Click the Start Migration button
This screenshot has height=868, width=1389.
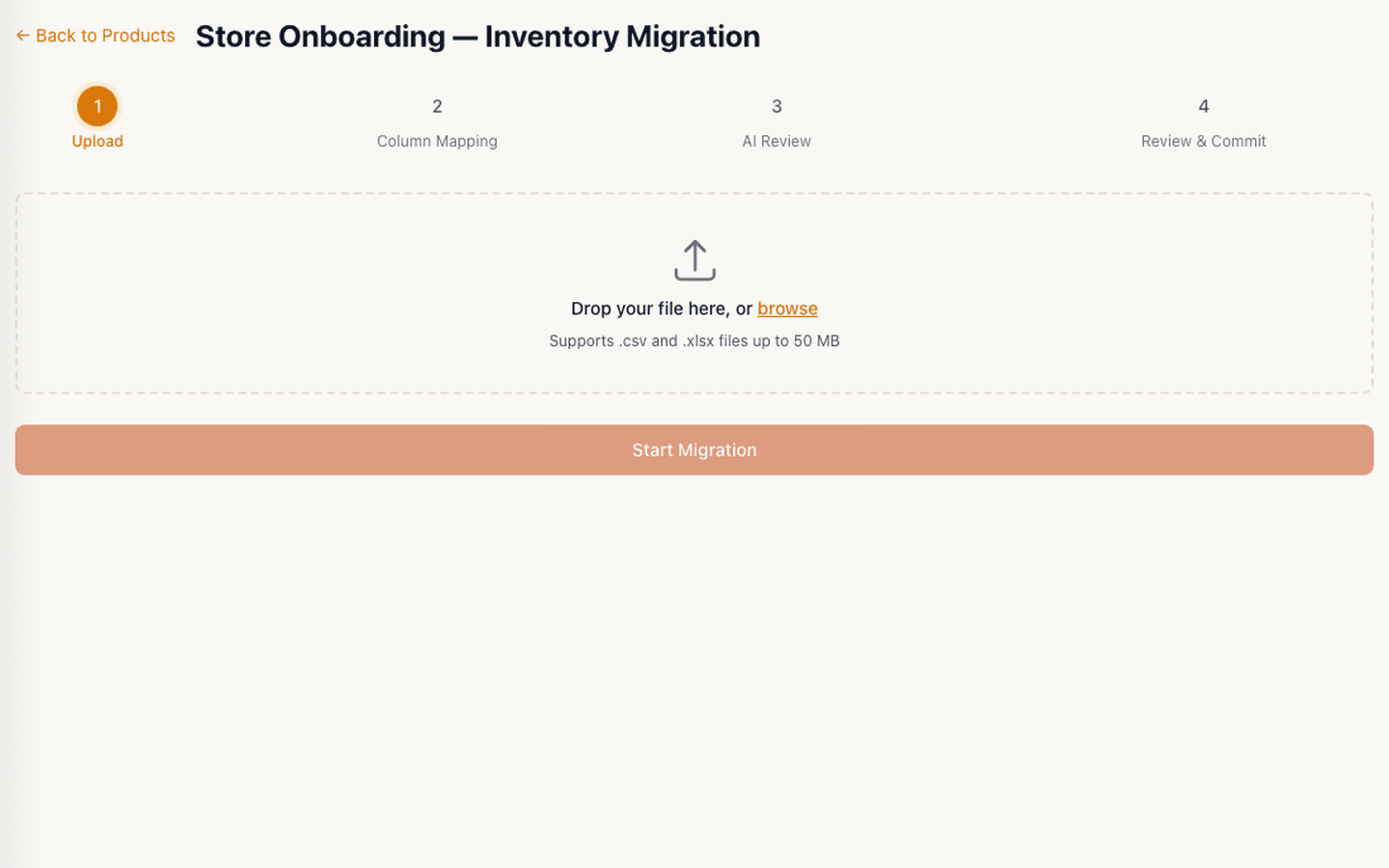click(694, 450)
